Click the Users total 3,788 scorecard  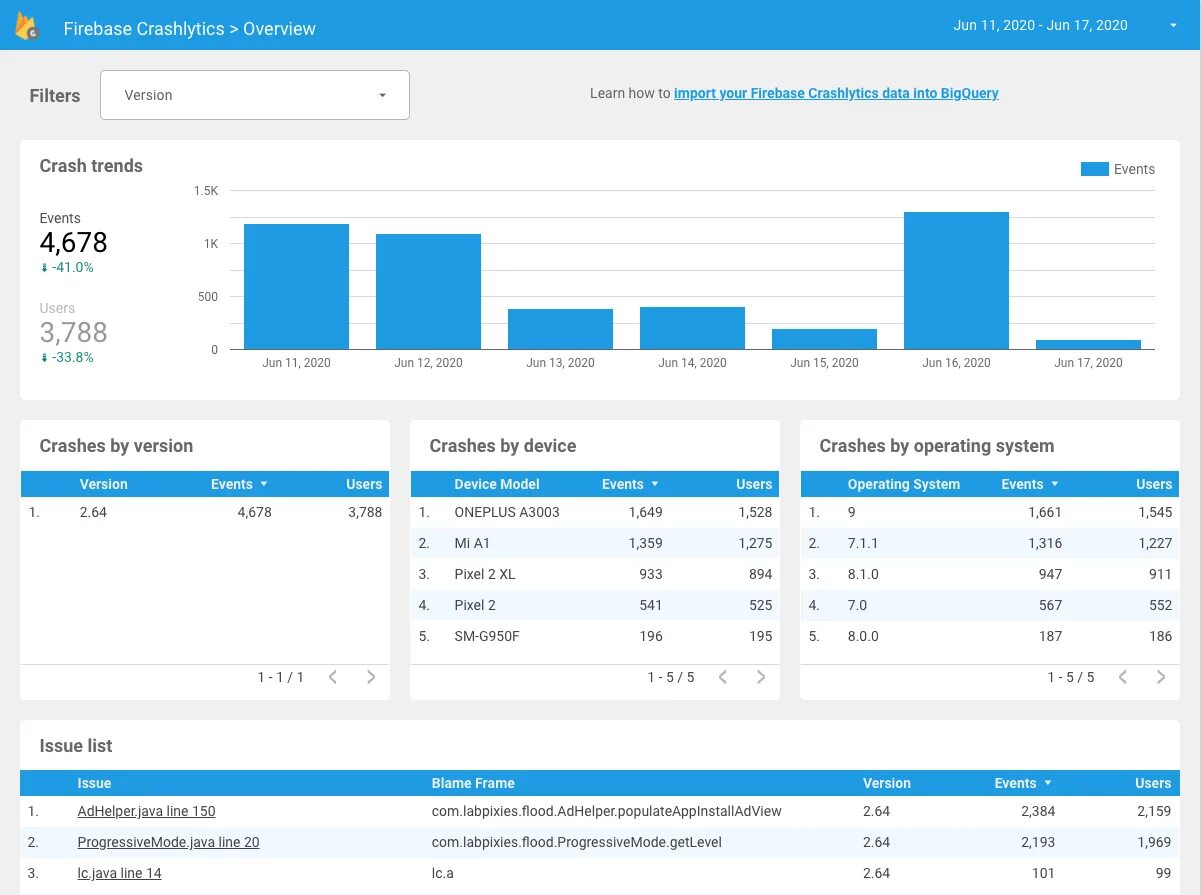point(73,333)
